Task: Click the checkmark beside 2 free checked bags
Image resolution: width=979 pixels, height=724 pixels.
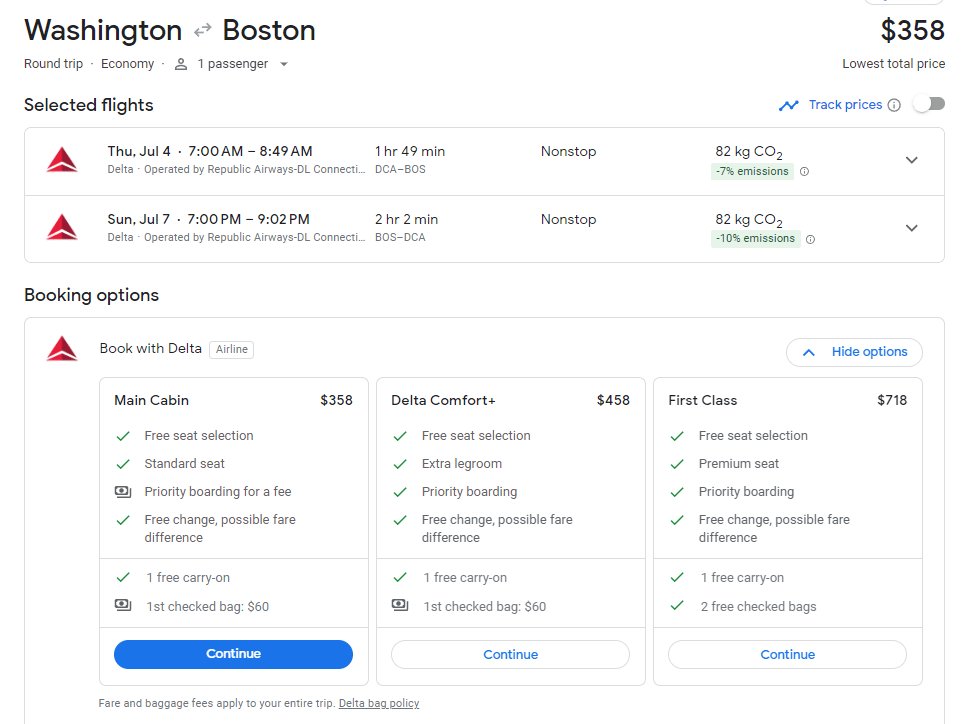Action: (677, 605)
